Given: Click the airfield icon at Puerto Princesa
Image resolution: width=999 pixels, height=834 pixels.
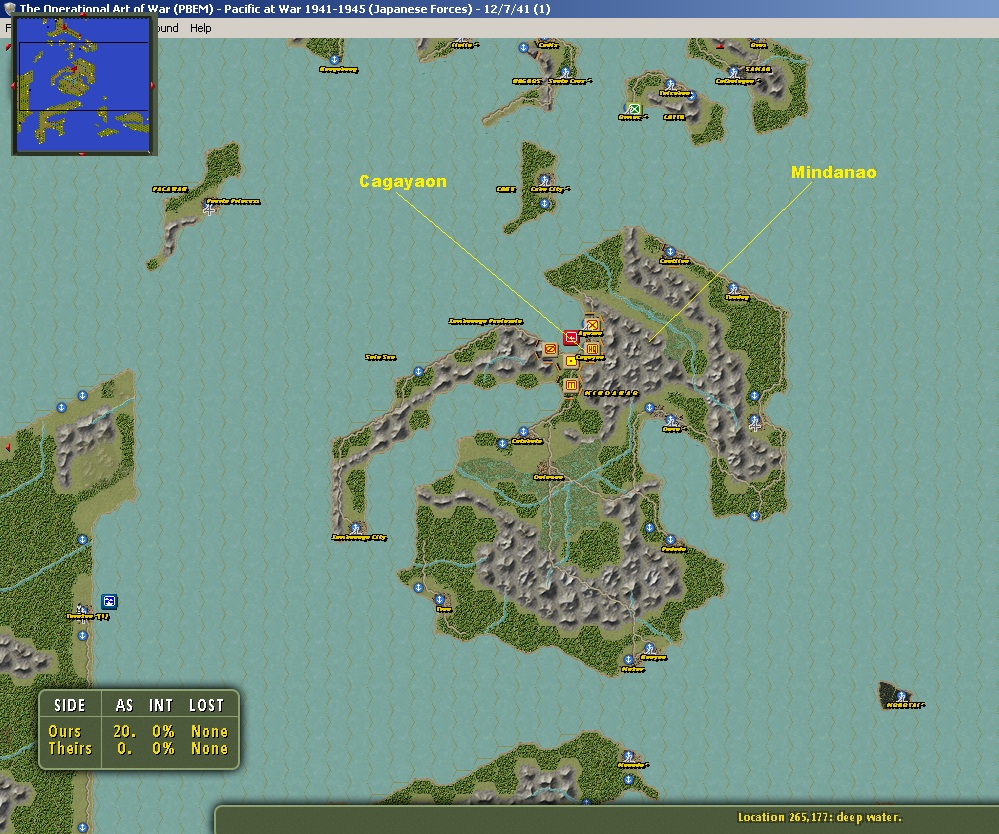Looking at the screenshot, I should tap(209, 208).
